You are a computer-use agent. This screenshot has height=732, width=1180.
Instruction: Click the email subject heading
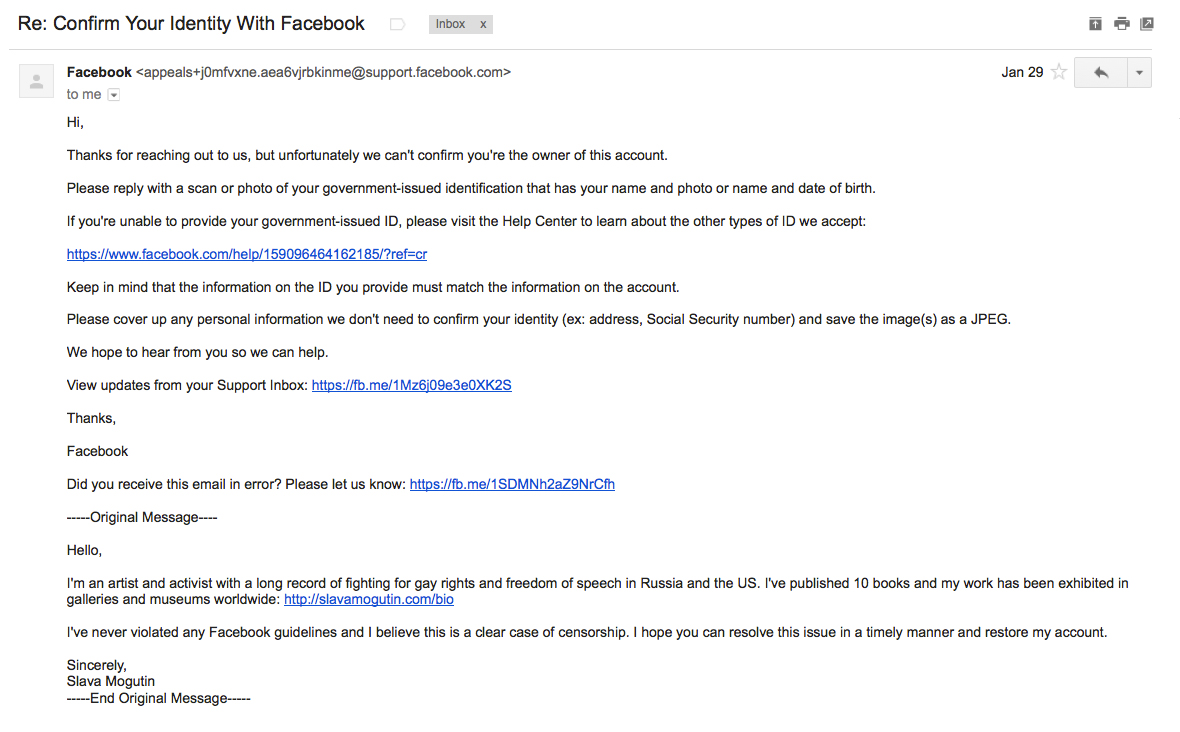[191, 24]
